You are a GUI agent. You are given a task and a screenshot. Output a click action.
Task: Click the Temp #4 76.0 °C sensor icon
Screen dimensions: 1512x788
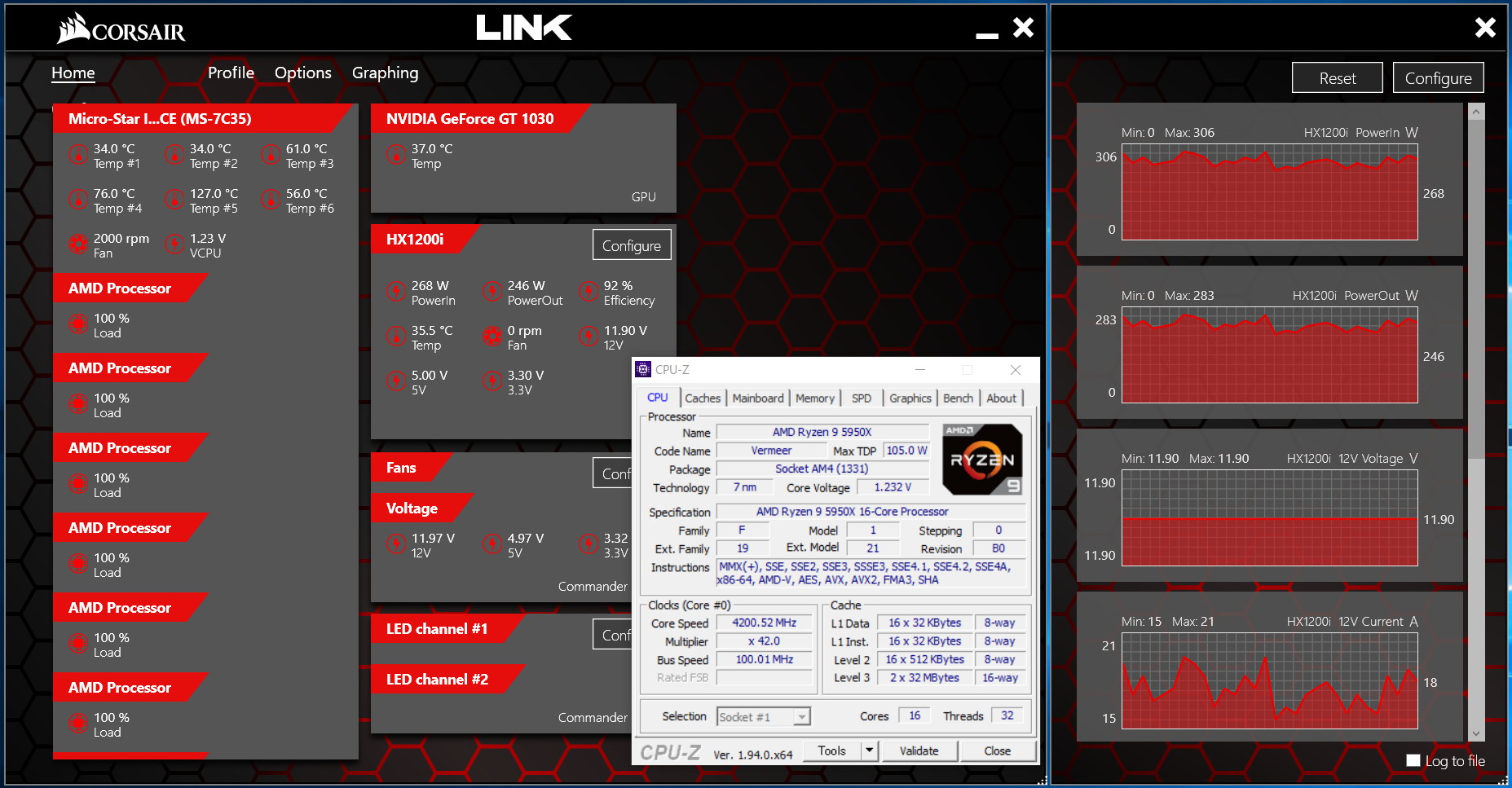click(x=77, y=199)
